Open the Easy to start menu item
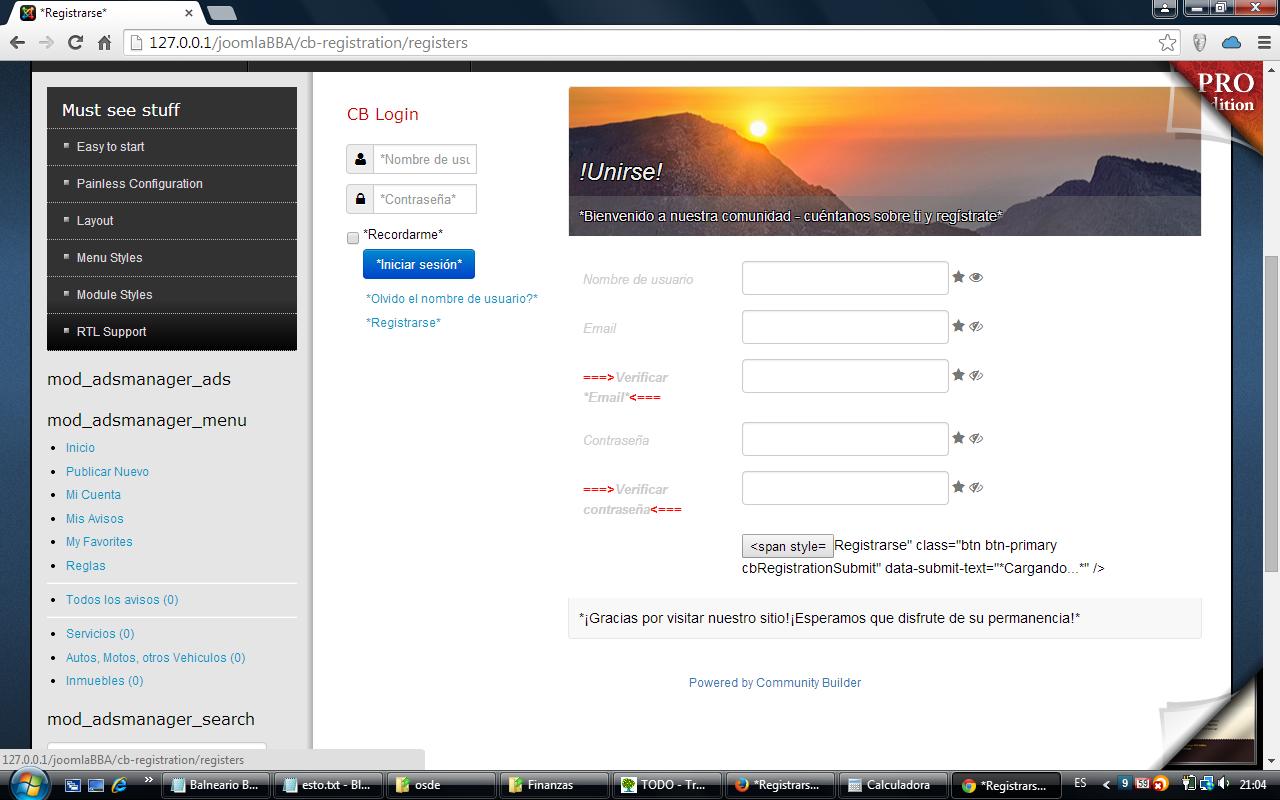 [x=172, y=147]
